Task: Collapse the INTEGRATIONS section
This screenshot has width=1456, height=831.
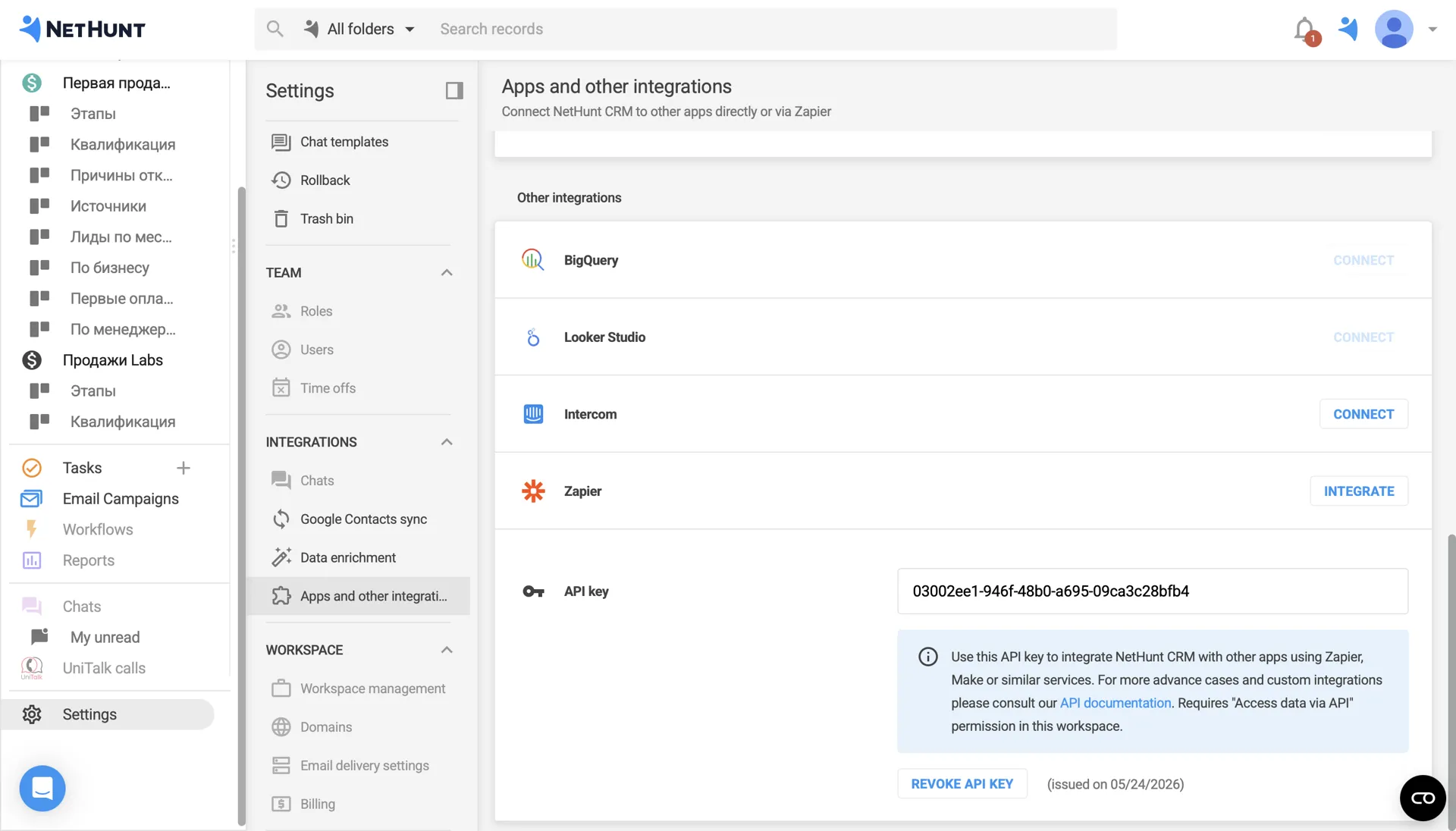Action: coord(447,442)
